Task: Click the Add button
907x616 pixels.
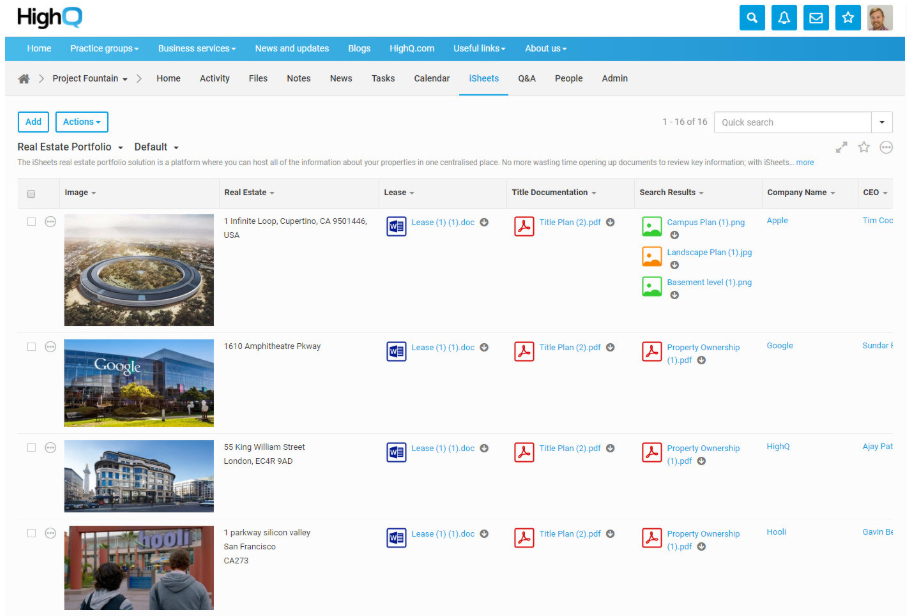Action: click(x=33, y=122)
